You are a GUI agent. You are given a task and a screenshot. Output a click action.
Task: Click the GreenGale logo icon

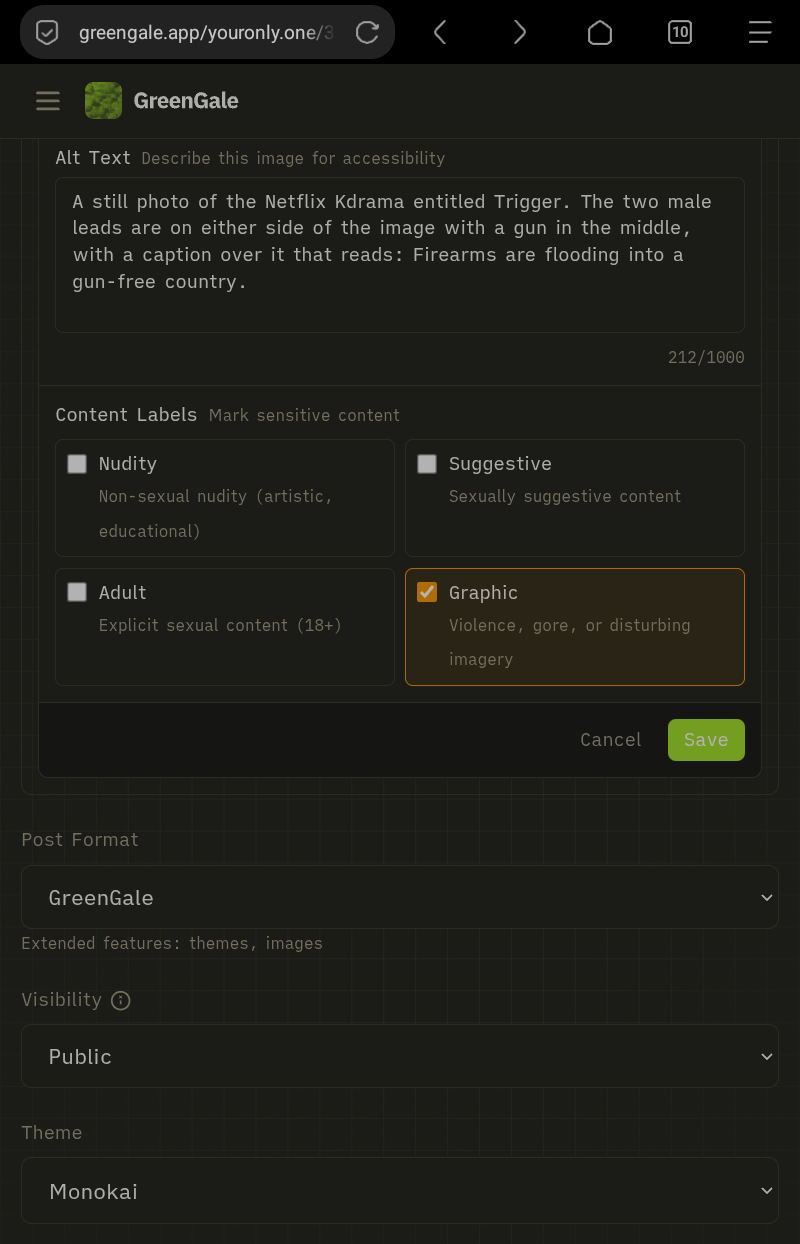pyautogui.click(x=104, y=101)
